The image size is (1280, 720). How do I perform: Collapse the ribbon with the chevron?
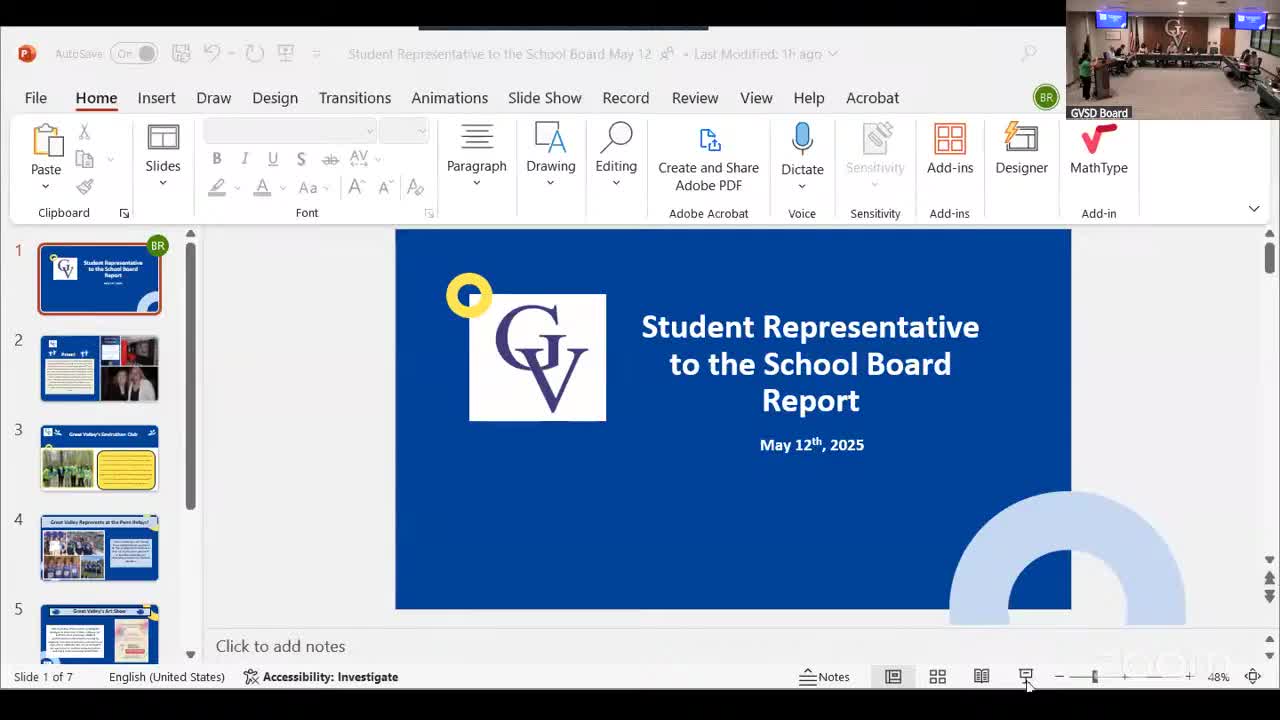pos(1253,208)
